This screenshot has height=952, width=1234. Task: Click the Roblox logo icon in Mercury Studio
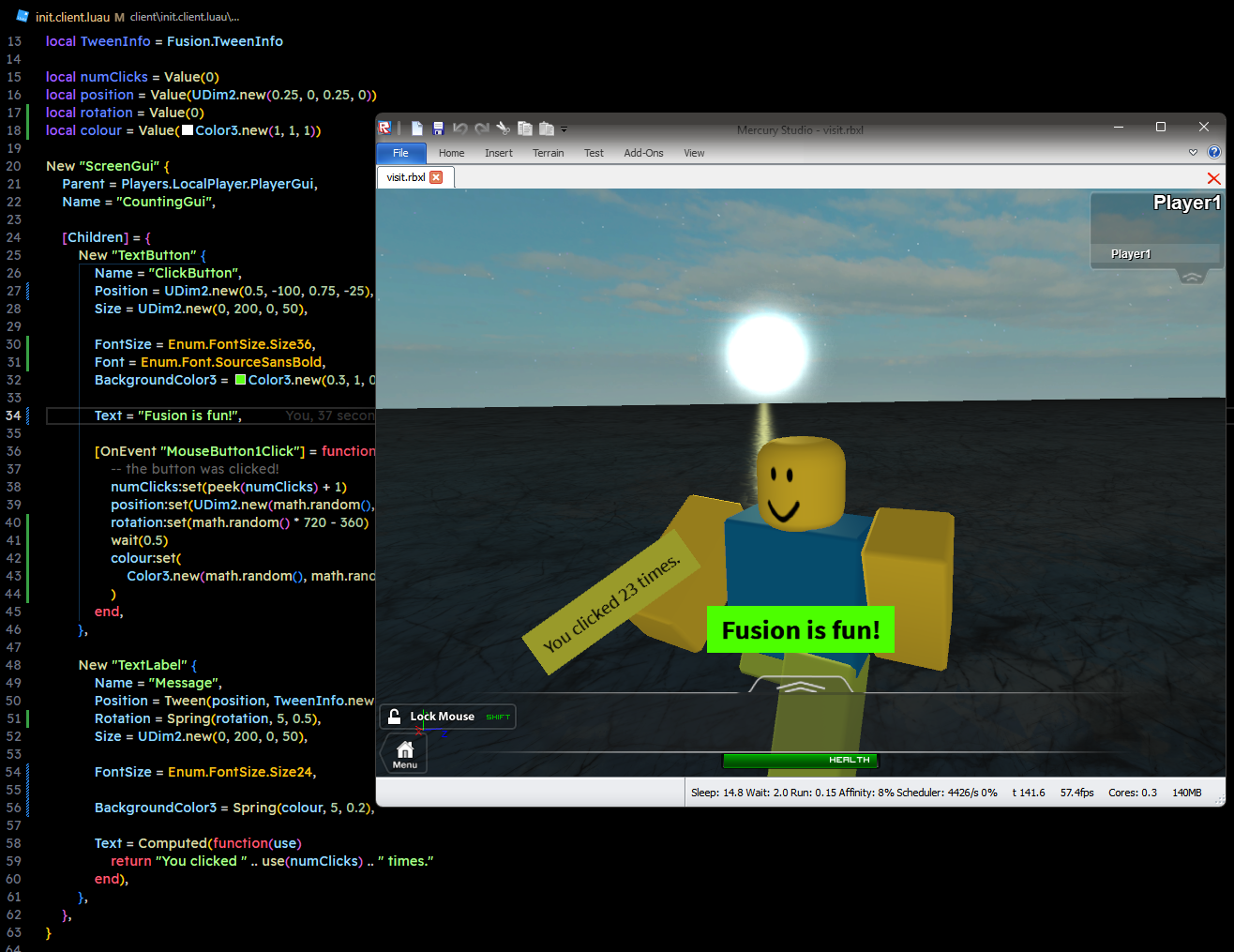click(x=384, y=128)
